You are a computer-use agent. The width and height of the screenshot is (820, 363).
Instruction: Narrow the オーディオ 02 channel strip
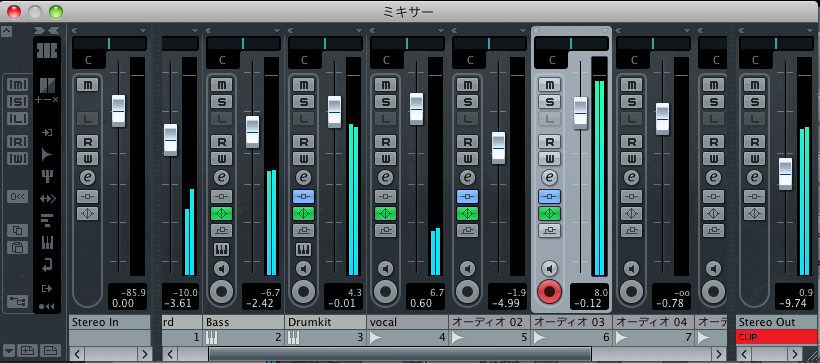(x=454, y=30)
